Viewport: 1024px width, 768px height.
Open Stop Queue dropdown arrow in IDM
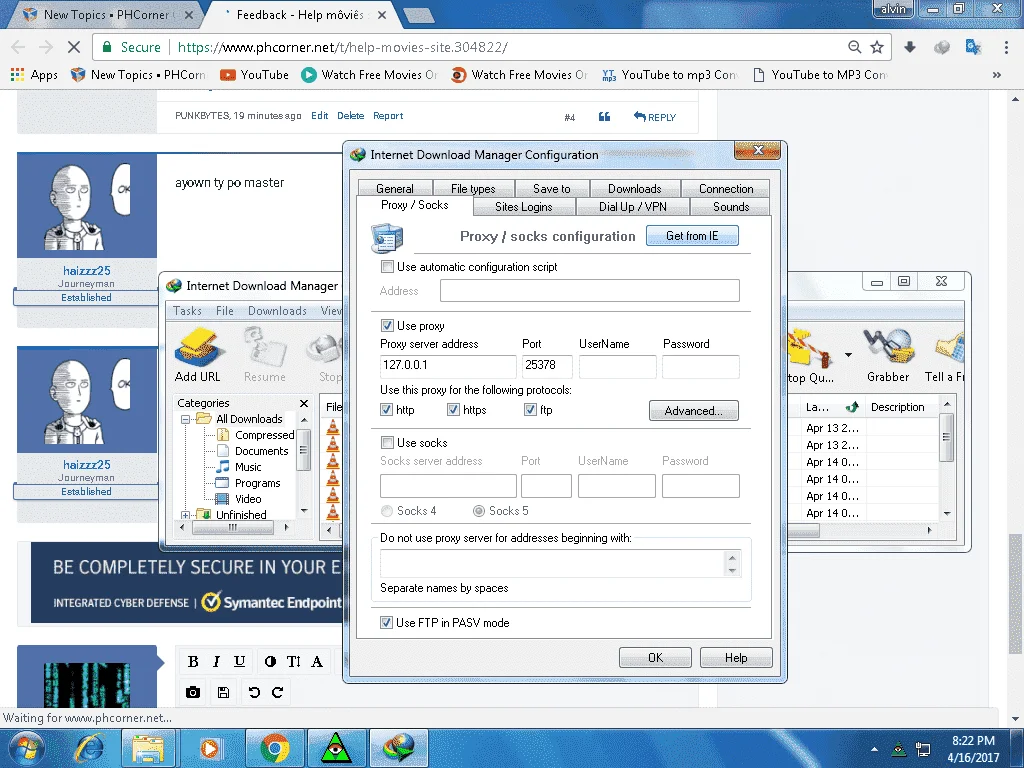coord(848,355)
